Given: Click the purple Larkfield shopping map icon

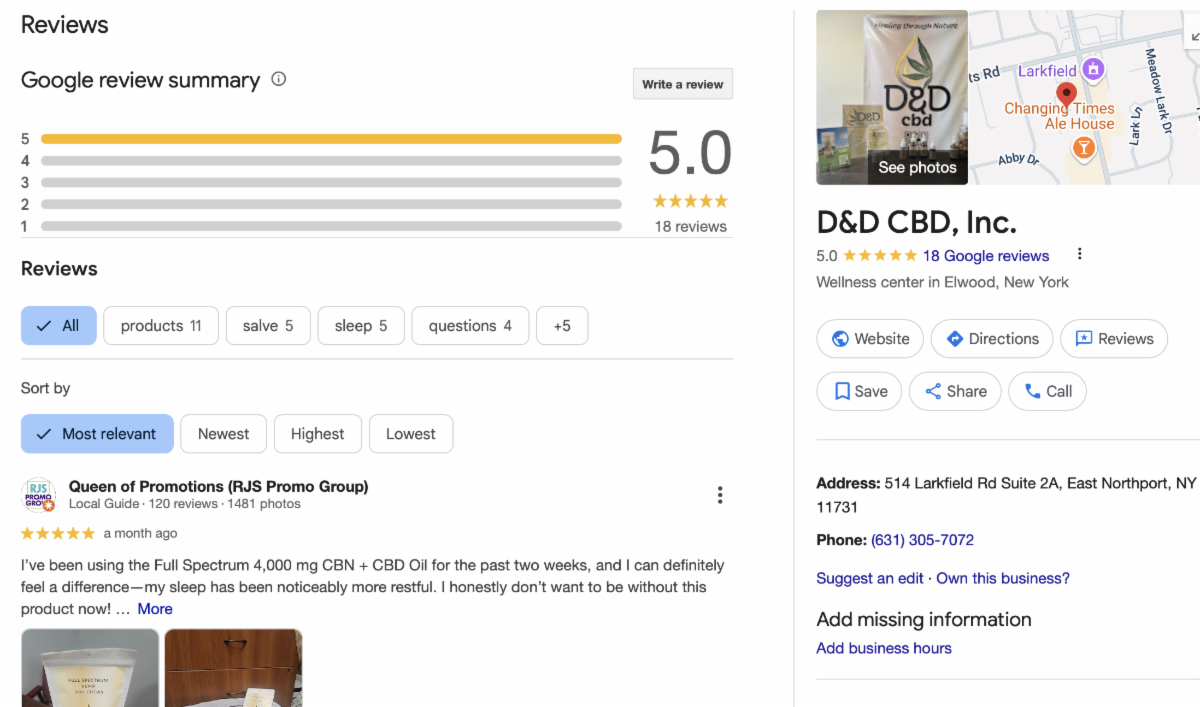Looking at the screenshot, I should [1094, 69].
